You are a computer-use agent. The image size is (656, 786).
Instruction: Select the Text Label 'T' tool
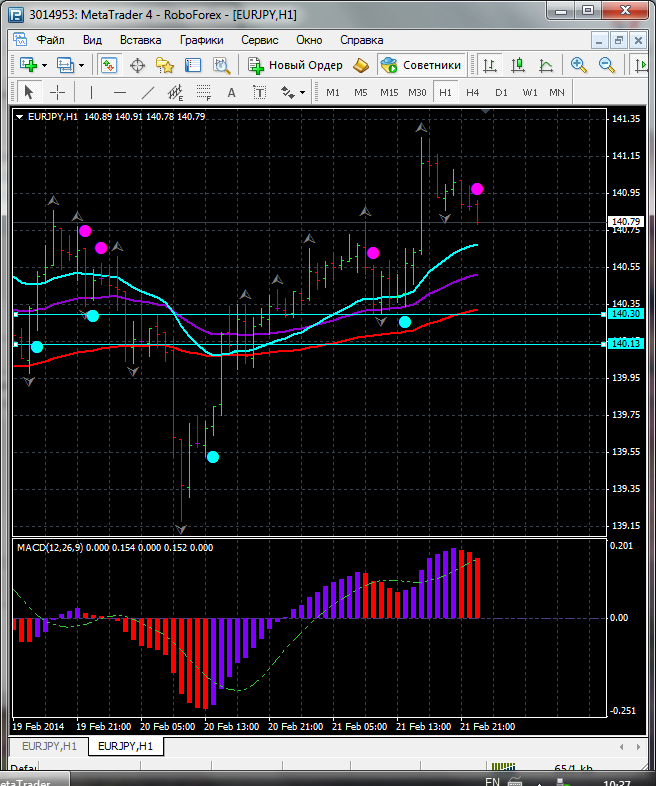coord(260,92)
